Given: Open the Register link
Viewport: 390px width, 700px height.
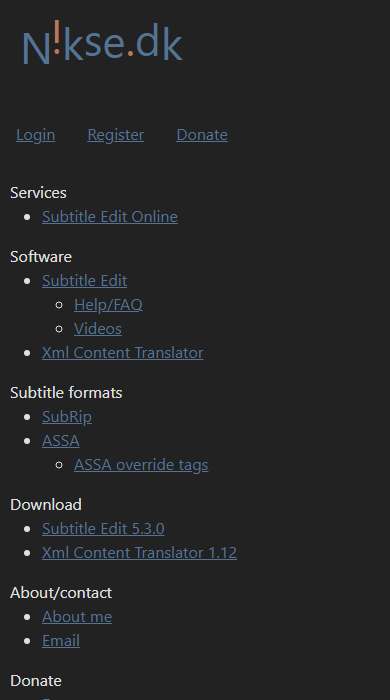Looking at the screenshot, I should point(116,135).
